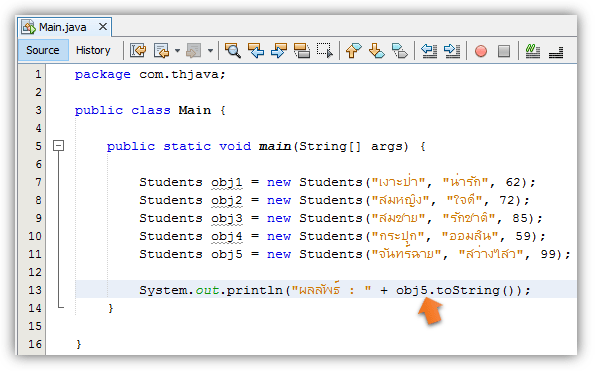Toggle Rectangular Selection mode
The width and height of the screenshot is (595, 371).
click(x=325, y=50)
